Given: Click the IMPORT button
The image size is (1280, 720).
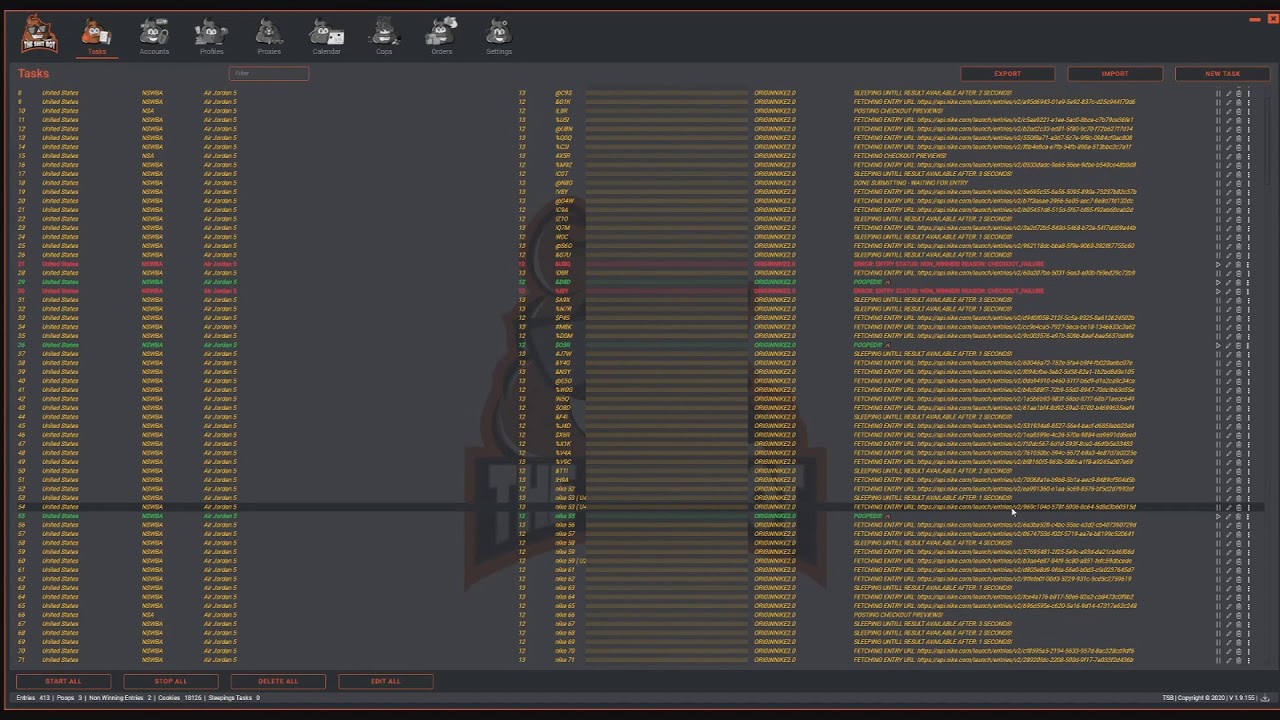Looking at the screenshot, I should 1115,73.
